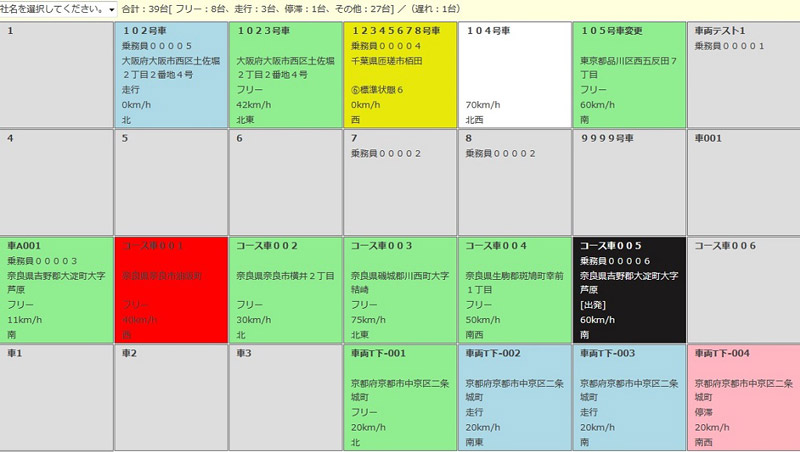Open the コース車004 vehicle tile

point(515,290)
